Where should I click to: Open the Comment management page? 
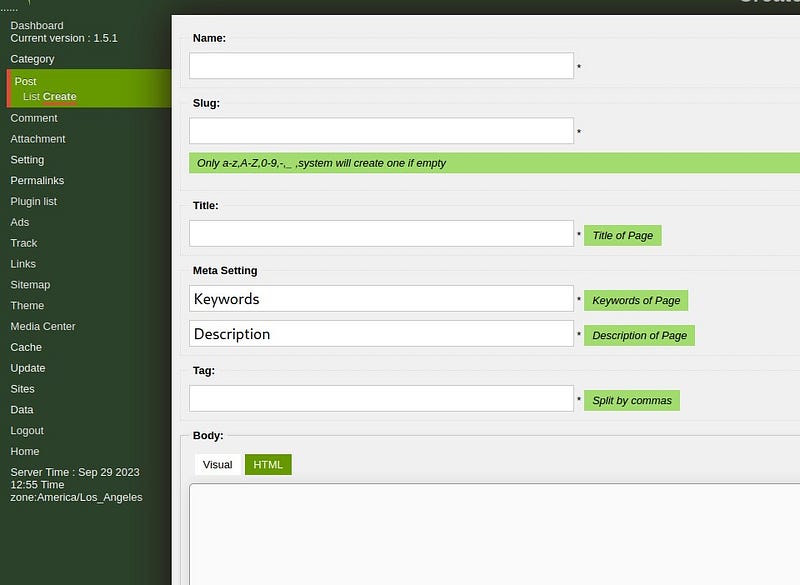[34, 118]
